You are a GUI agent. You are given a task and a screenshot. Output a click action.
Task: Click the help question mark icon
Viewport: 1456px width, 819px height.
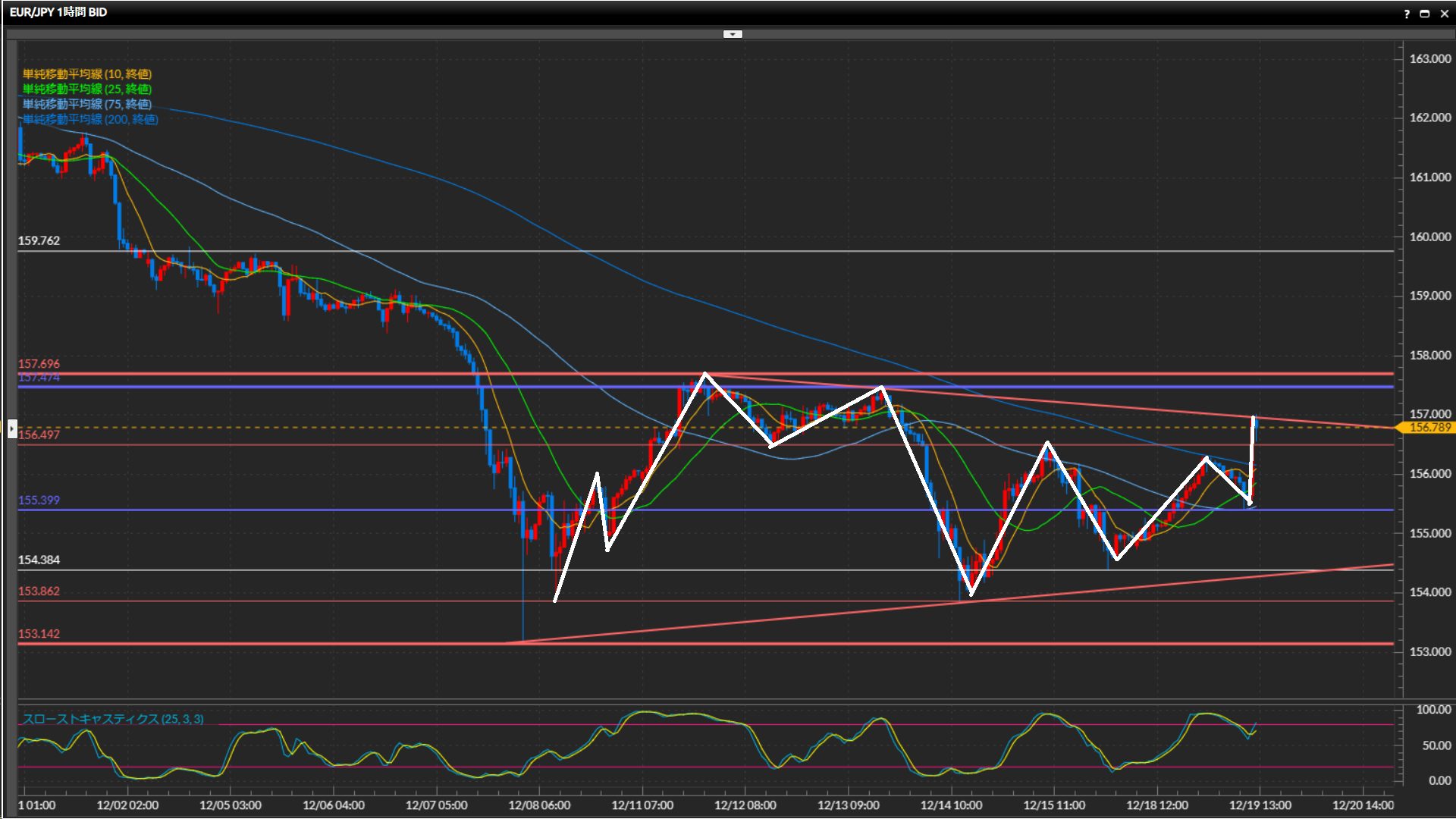(1407, 14)
